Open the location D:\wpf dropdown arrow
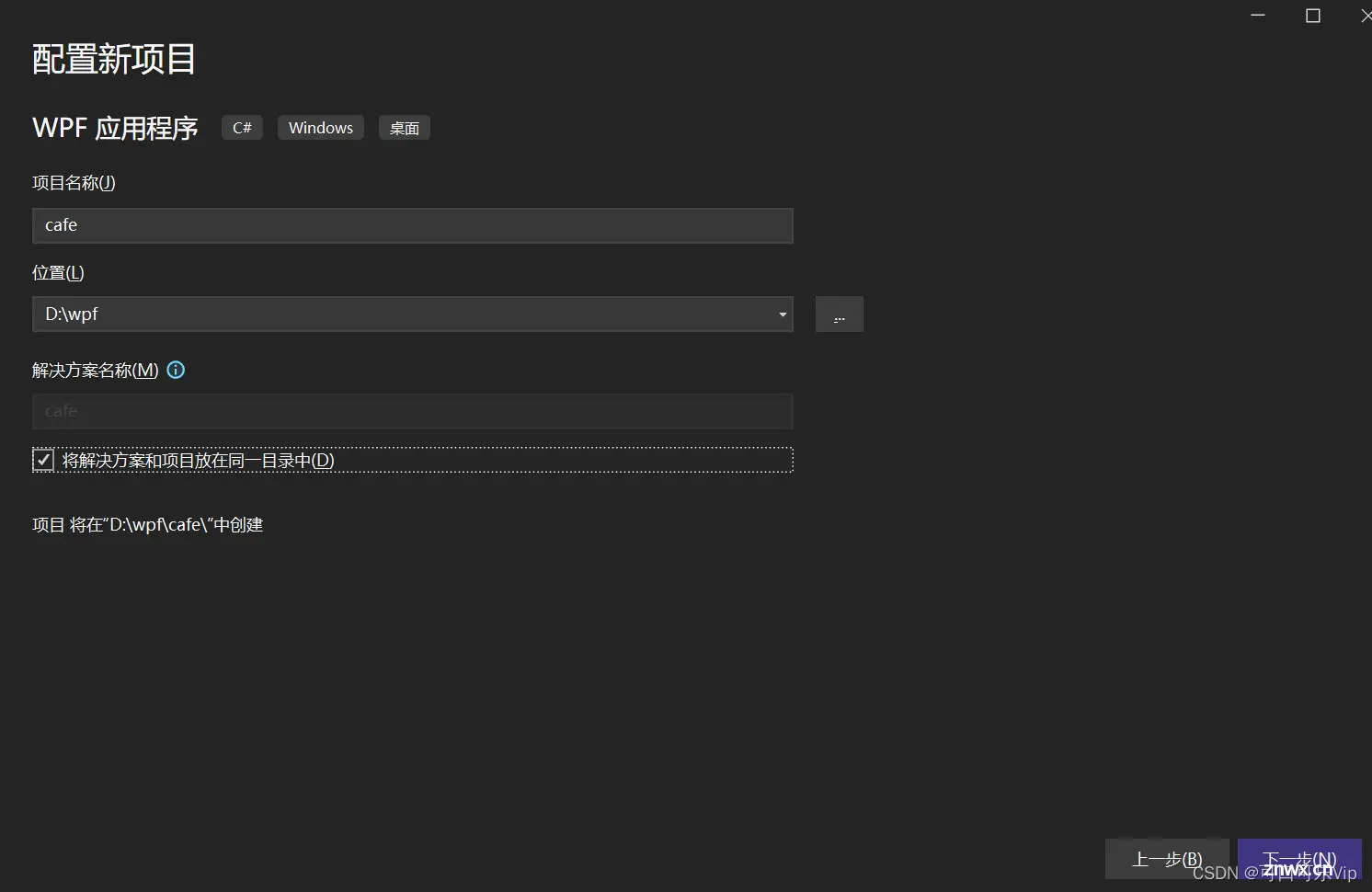The width and height of the screenshot is (1372, 892). (x=783, y=314)
